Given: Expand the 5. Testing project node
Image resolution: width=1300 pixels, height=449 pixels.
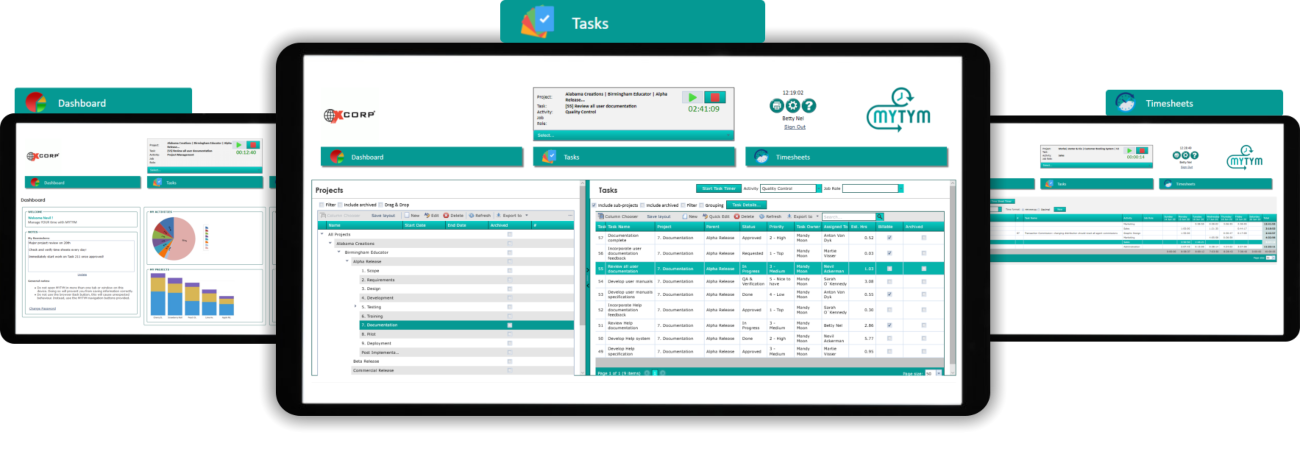Looking at the screenshot, I should (355, 307).
